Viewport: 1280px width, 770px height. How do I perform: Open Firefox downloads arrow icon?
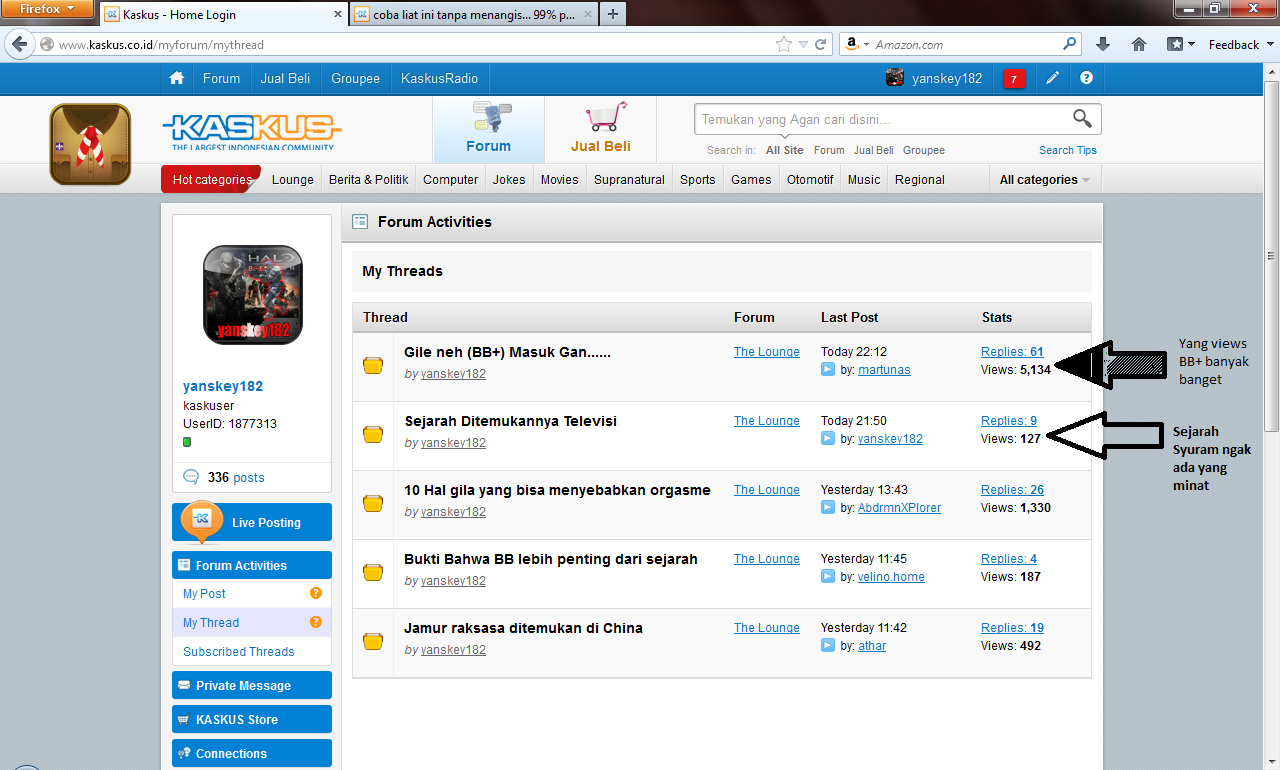[1103, 44]
